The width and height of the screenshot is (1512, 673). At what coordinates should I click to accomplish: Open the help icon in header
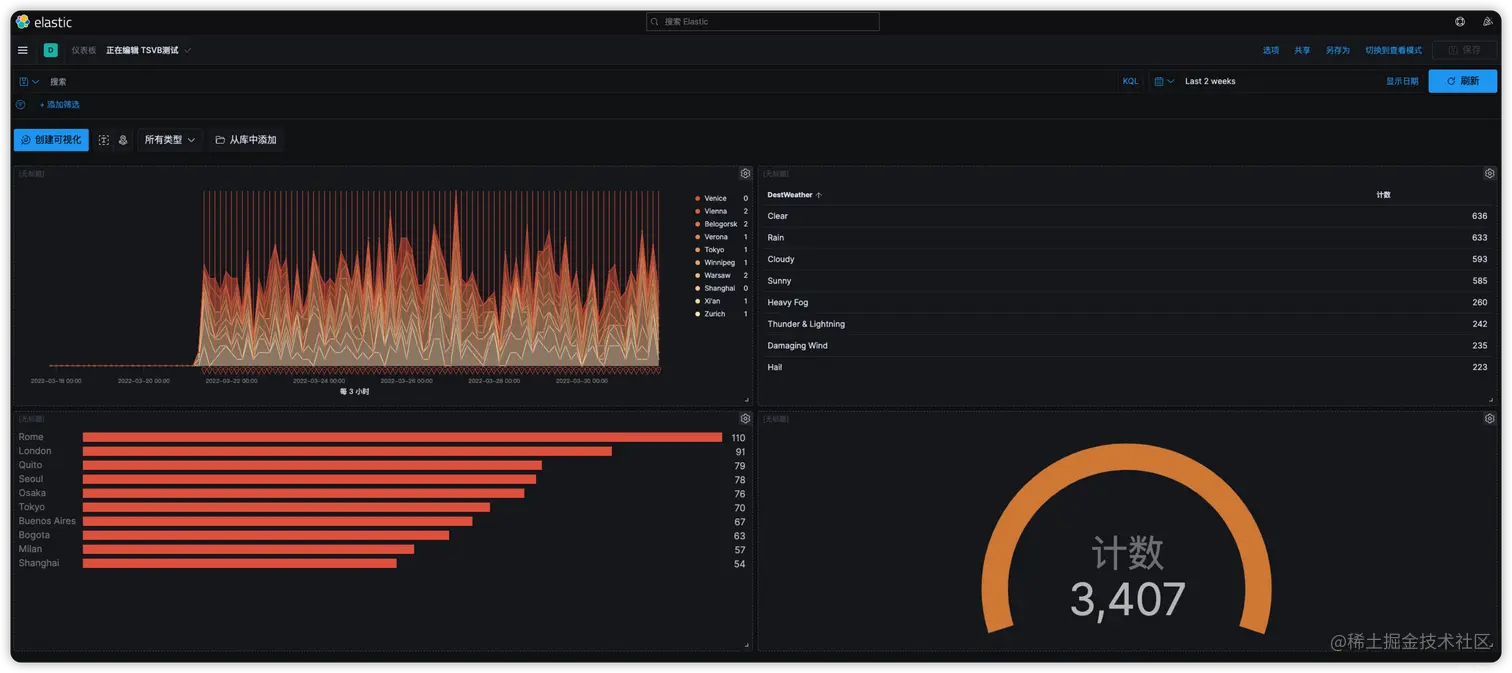coord(1460,21)
